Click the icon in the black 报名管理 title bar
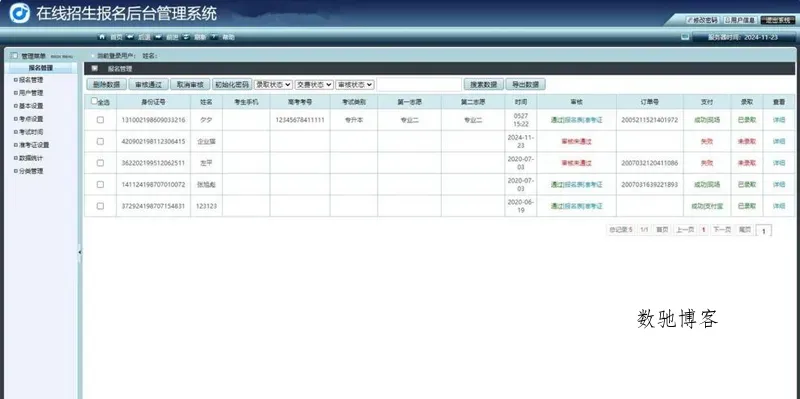Viewport: 800px width, 399px height. click(95, 68)
